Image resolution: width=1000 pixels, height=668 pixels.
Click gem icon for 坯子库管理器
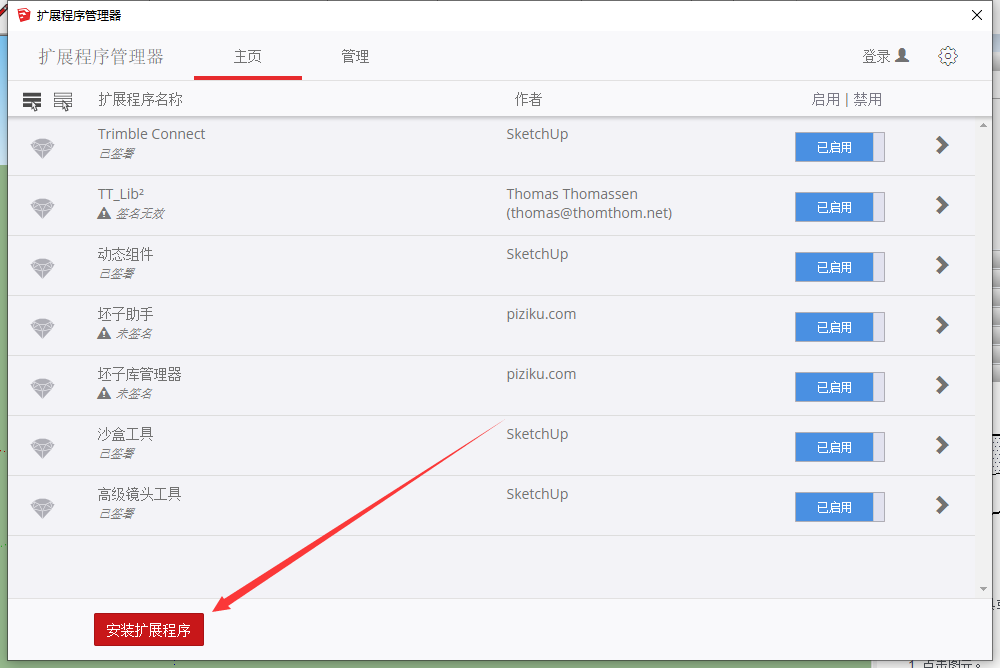(43, 388)
